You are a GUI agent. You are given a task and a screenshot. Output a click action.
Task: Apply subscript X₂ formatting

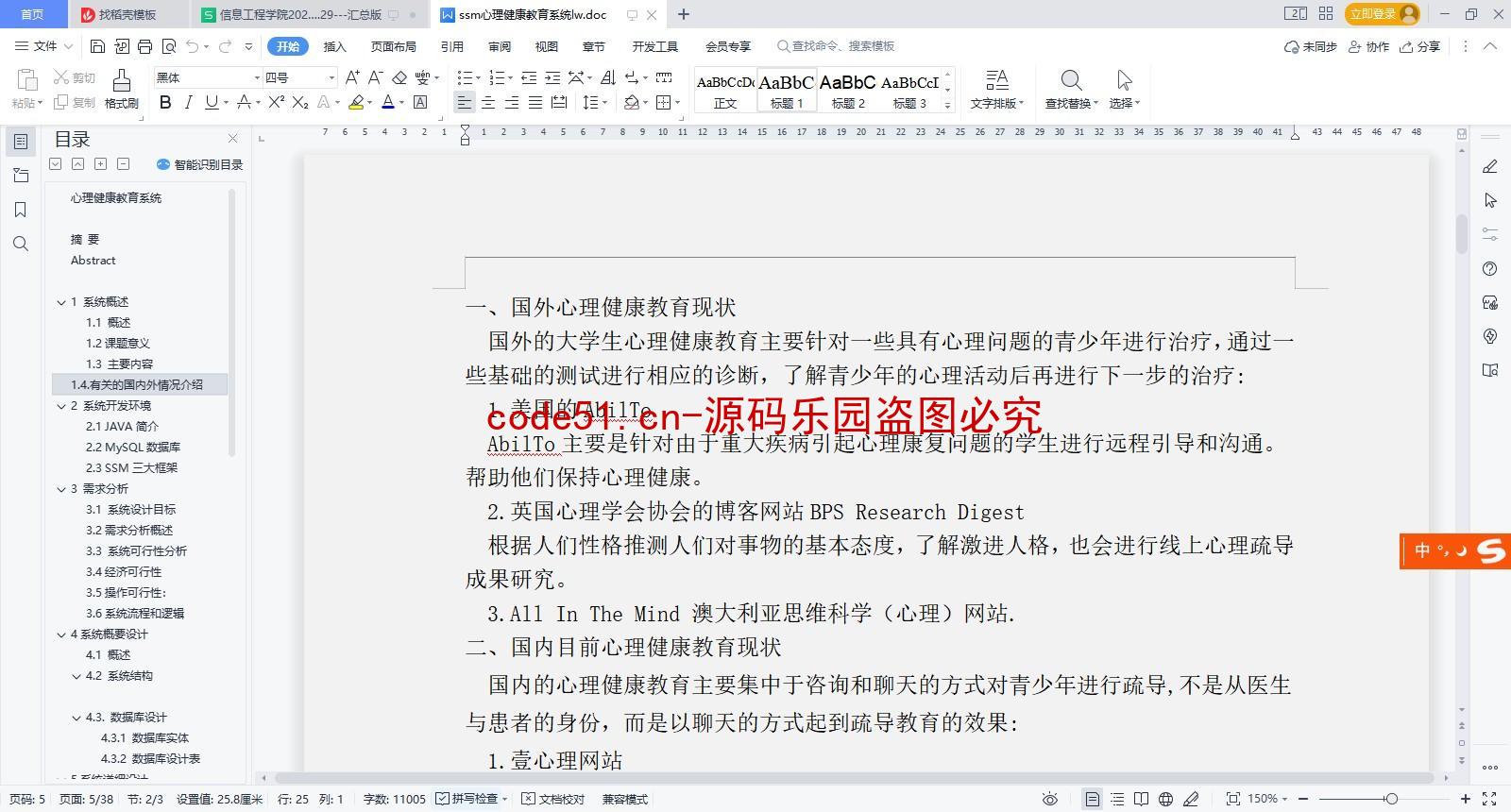(300, 102)
